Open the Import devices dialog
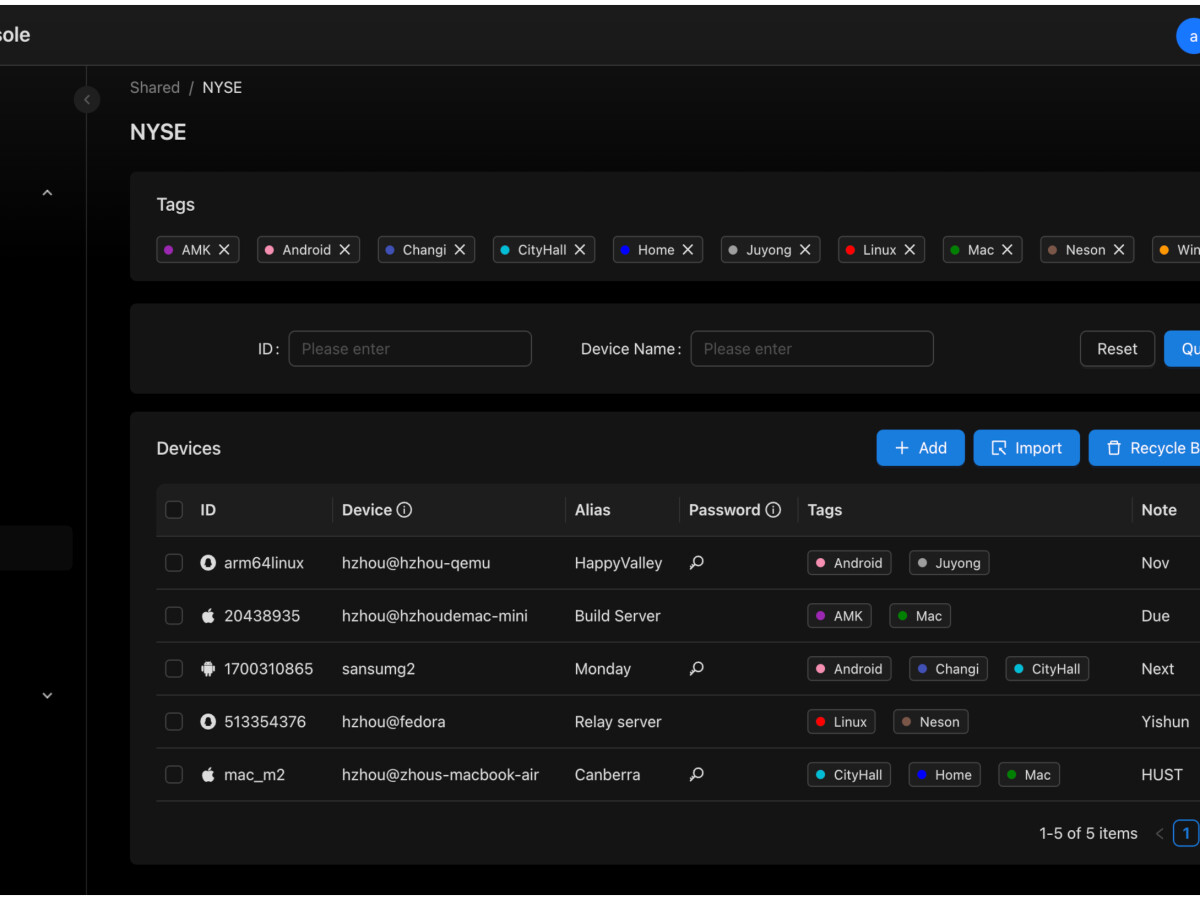 (x=1026, y=448)
